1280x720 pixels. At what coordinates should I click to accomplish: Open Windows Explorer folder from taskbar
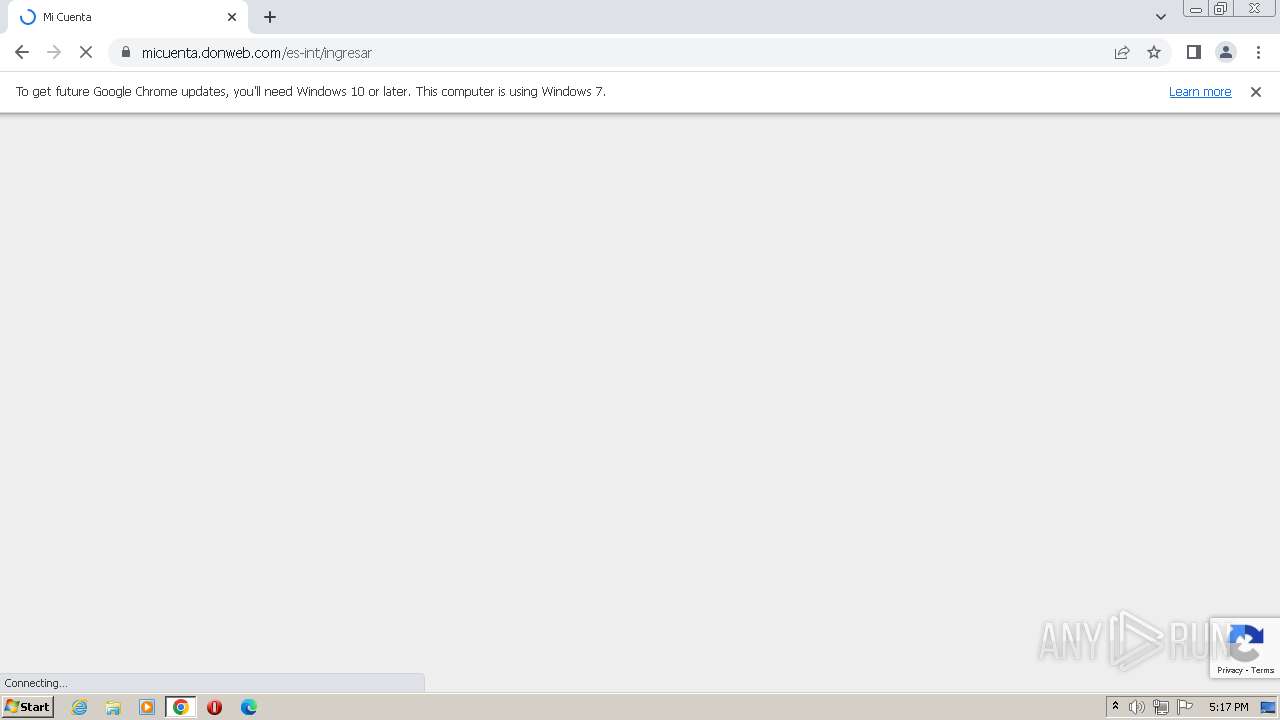click(x=113, y=707)
